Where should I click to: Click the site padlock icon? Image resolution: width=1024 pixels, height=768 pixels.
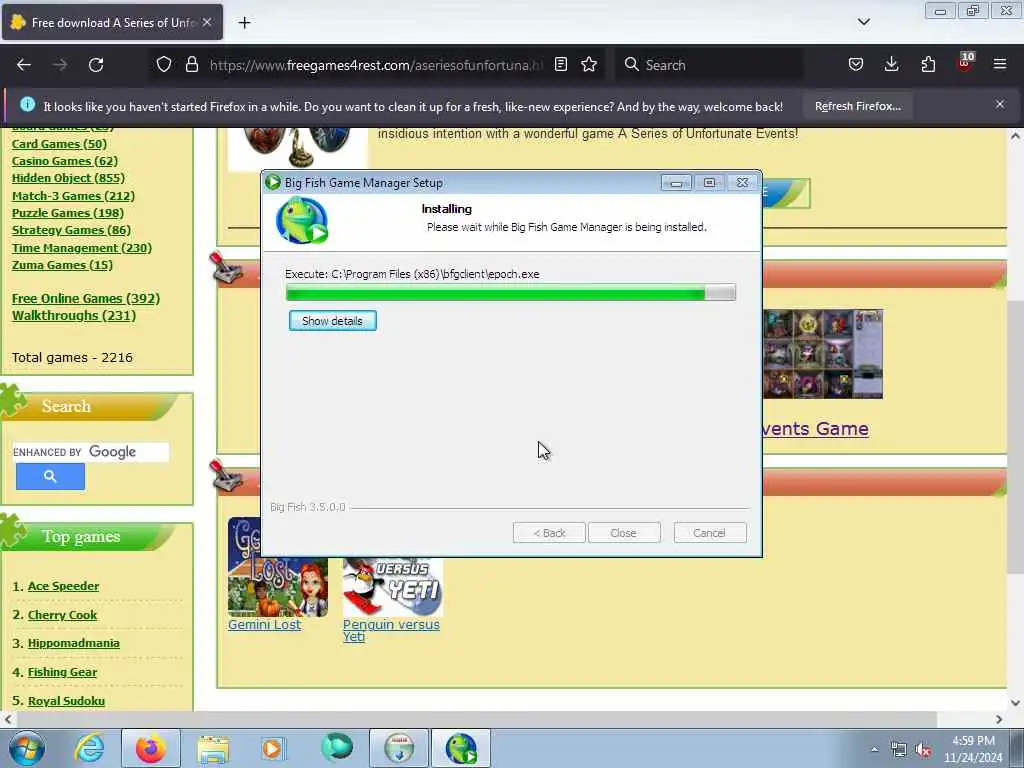coord(191,65)
